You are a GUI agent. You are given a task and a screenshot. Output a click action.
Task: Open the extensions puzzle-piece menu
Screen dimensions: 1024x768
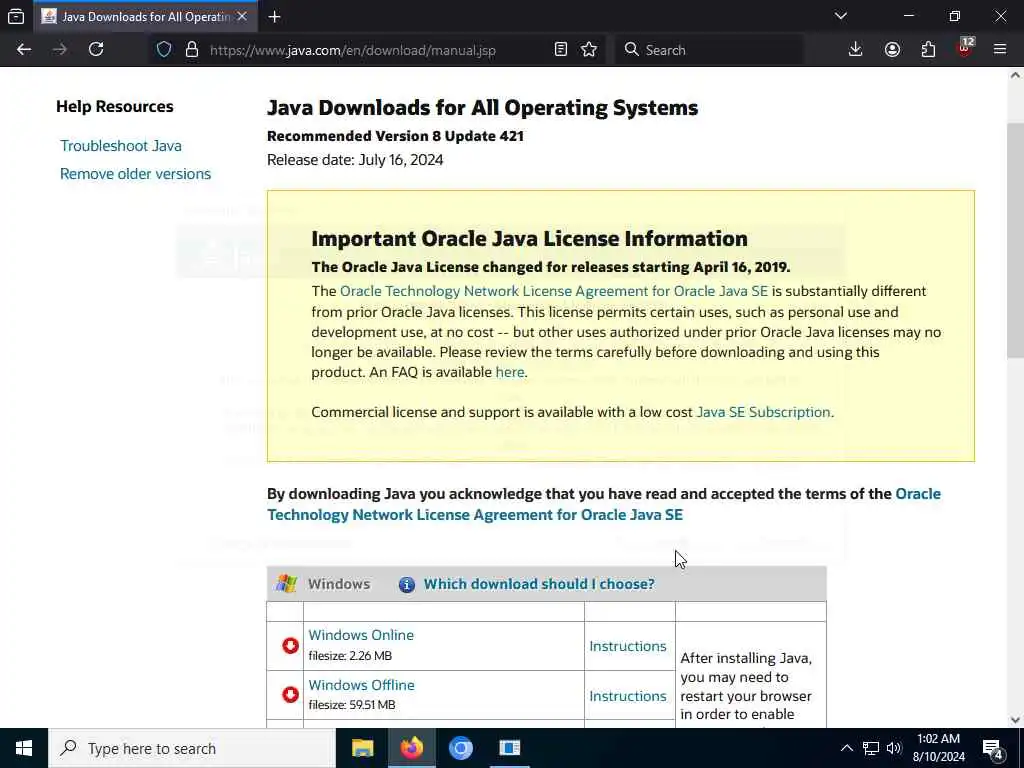click(928, 50)
